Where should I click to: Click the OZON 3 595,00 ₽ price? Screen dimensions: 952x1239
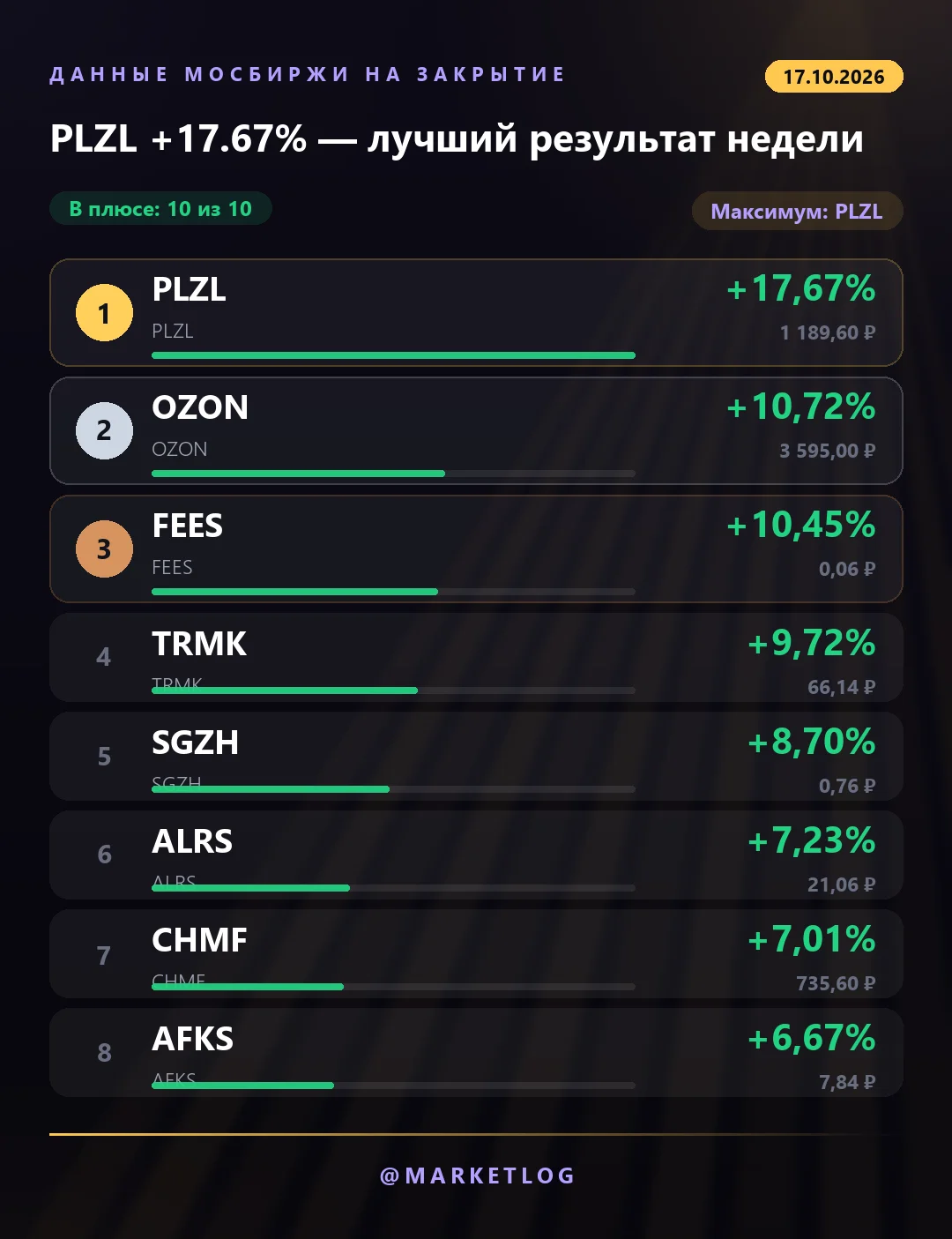827,451
